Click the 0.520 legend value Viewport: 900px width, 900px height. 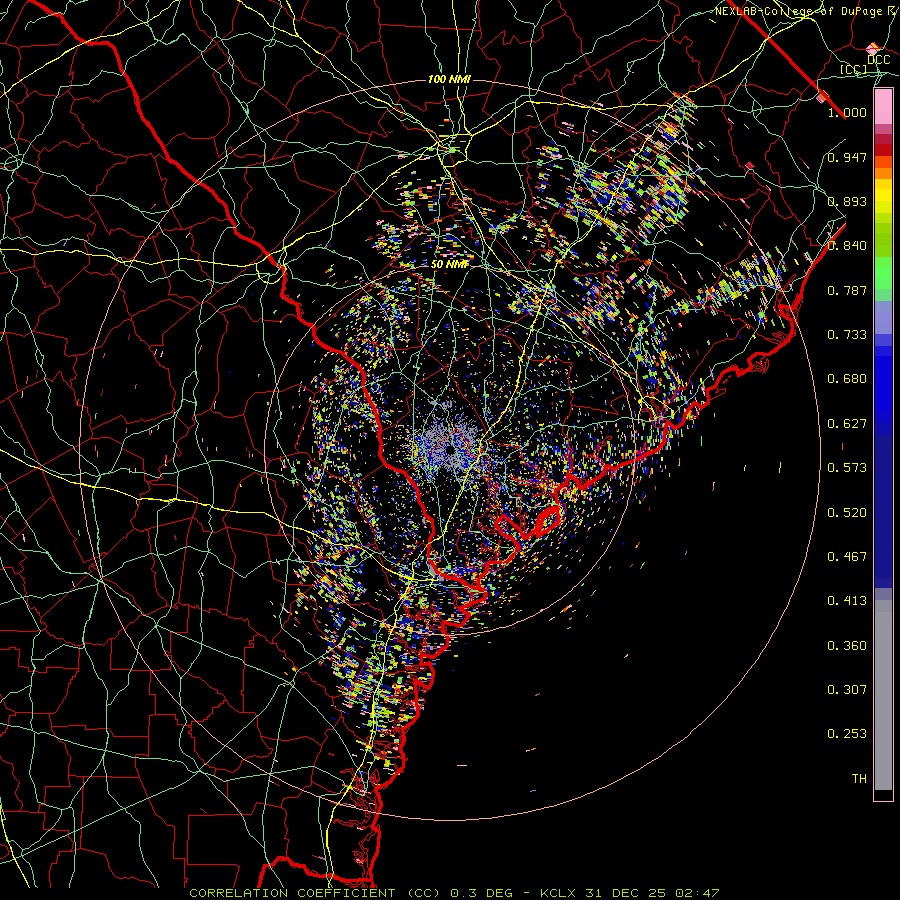[x=847, y=513]
